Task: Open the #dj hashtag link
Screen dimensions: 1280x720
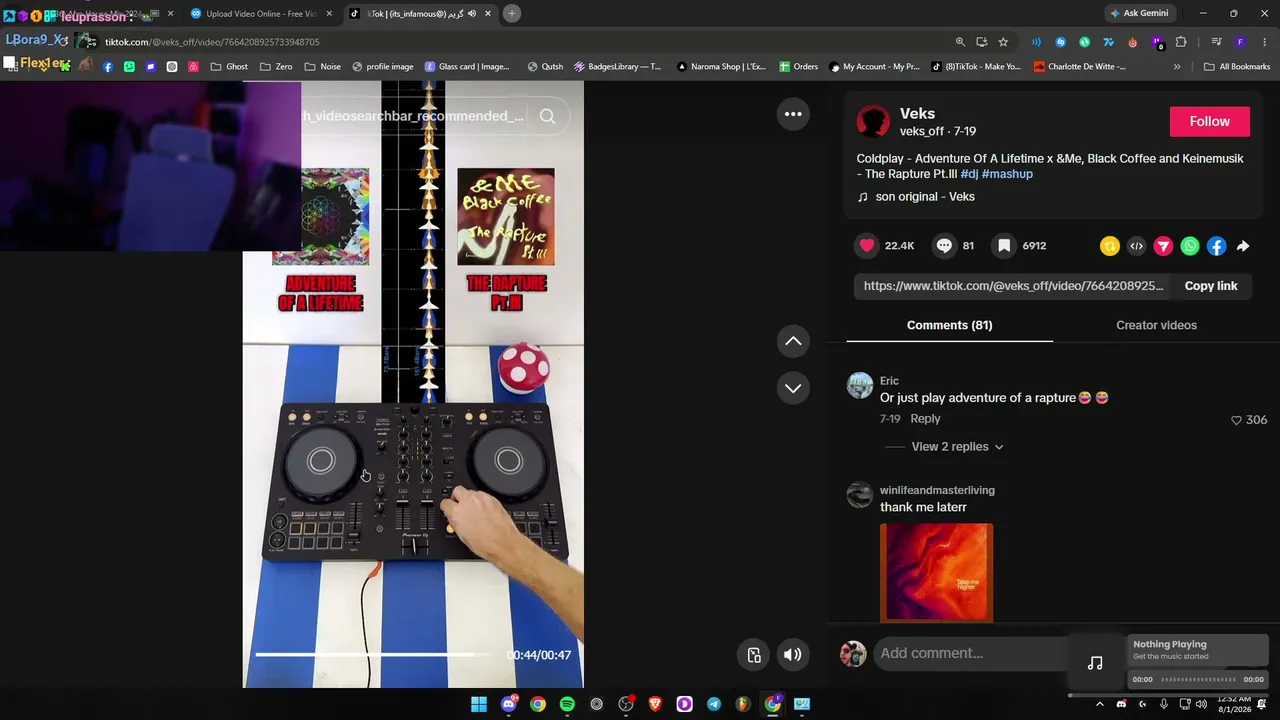Action: pos(969,174)
